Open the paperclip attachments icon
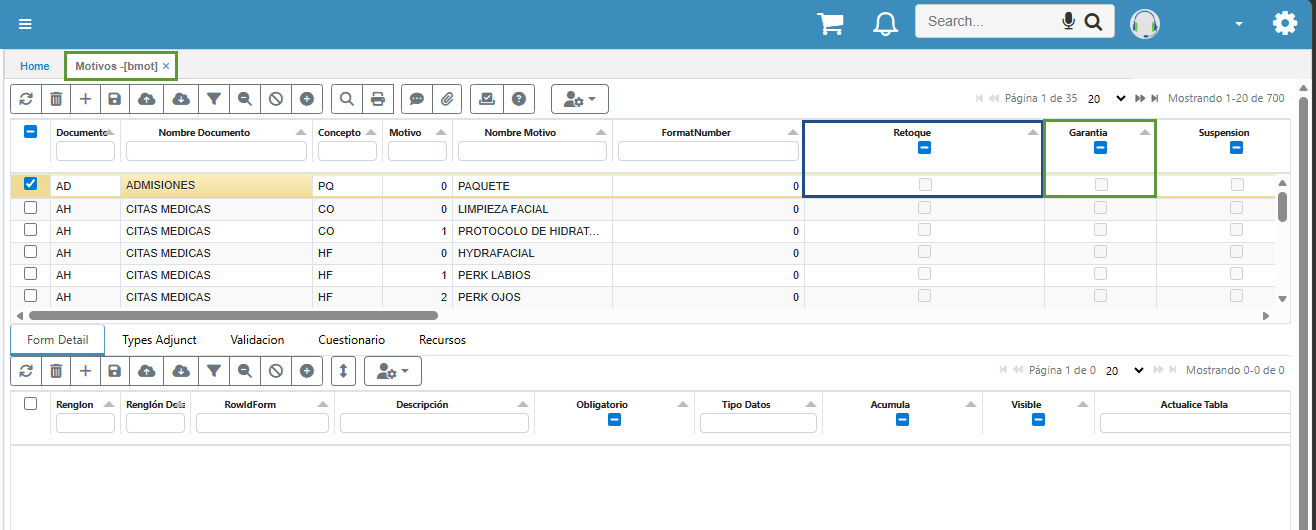1316x530 pixels. pyautogui.click(x=448, y=99)
